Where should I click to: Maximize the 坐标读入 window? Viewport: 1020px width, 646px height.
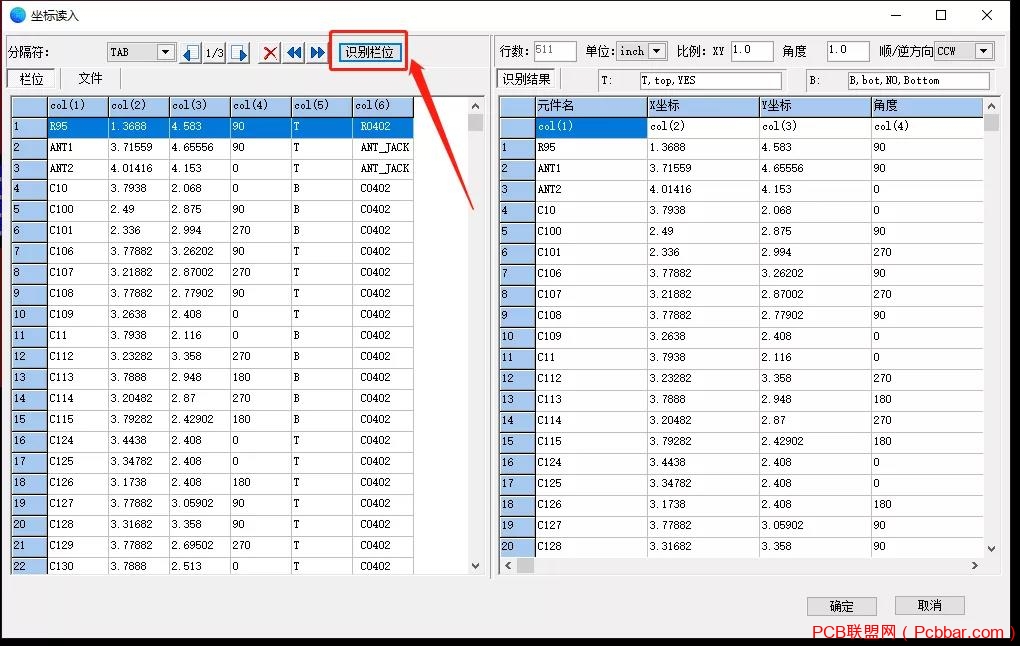[x=941, y=15]
